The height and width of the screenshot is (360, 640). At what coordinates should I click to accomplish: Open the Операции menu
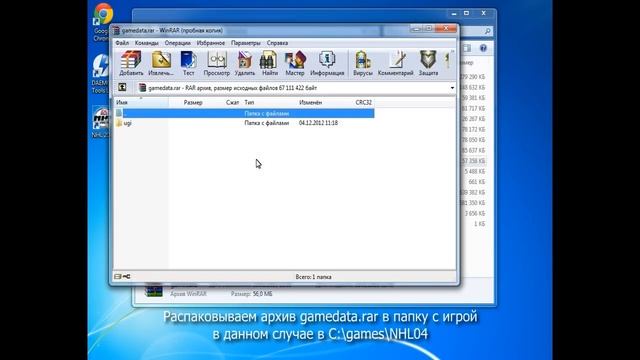pos(178,43)
